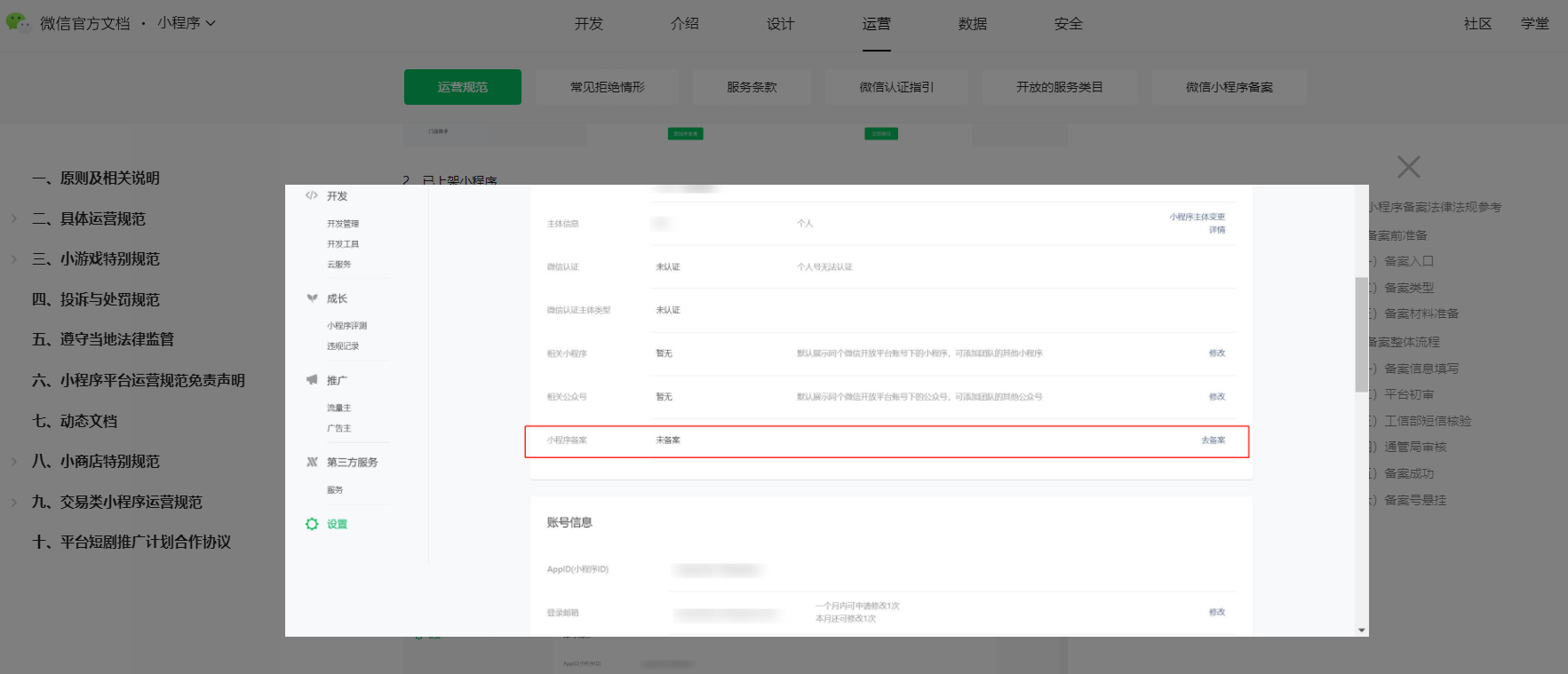The width and height of the screenshot is (1568, 674).
Task: Switch to the 常见拒绝情形 tab
Action: pyautogui.click(x=608, y=87)
